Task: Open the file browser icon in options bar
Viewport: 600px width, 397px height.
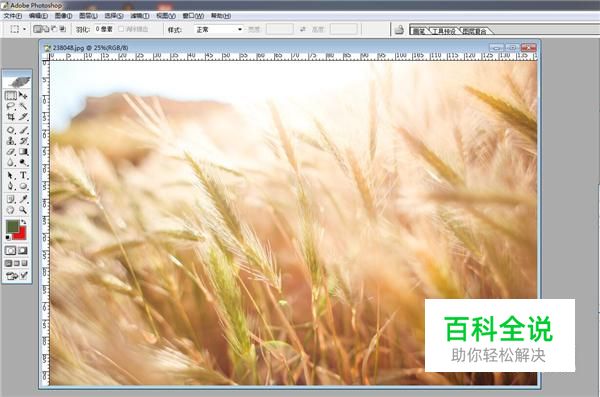Action: click(399, 29)
